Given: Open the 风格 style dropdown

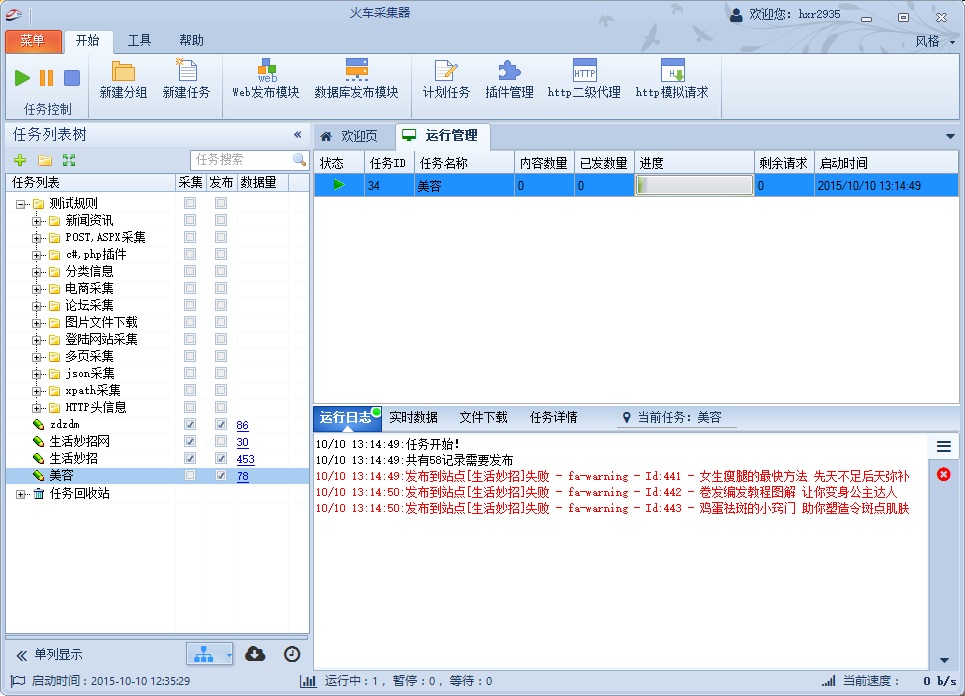Looking at the screenshot, I should coord(933,41).
